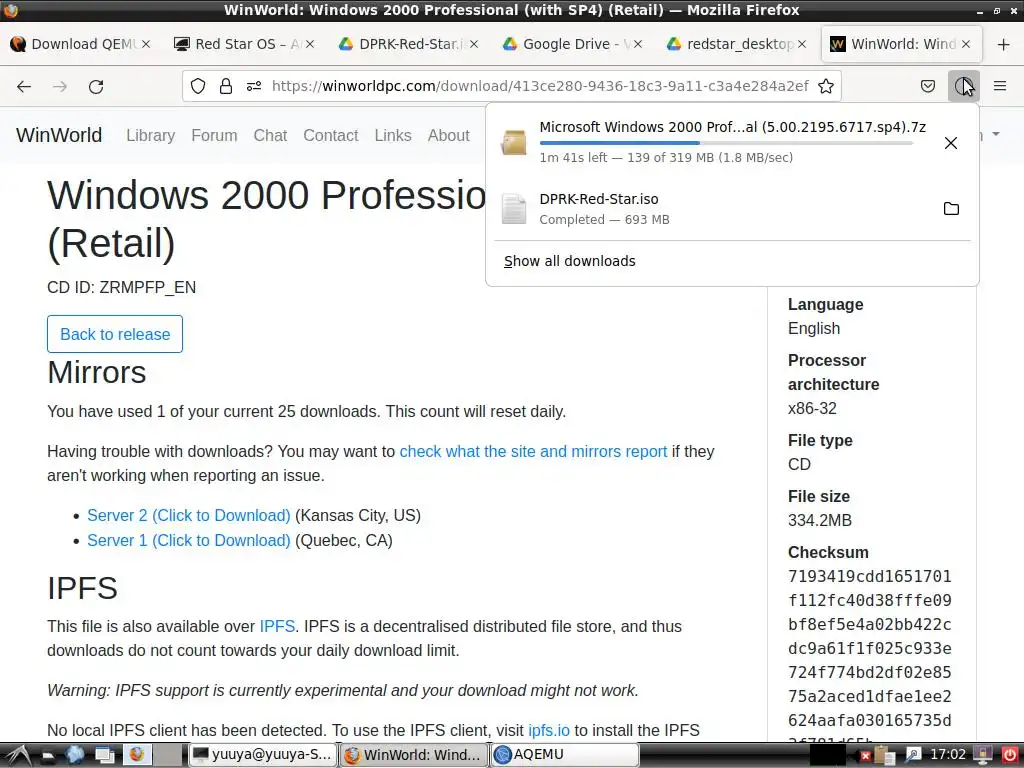
Task: View site security via padlock icon
Action: 226,86
